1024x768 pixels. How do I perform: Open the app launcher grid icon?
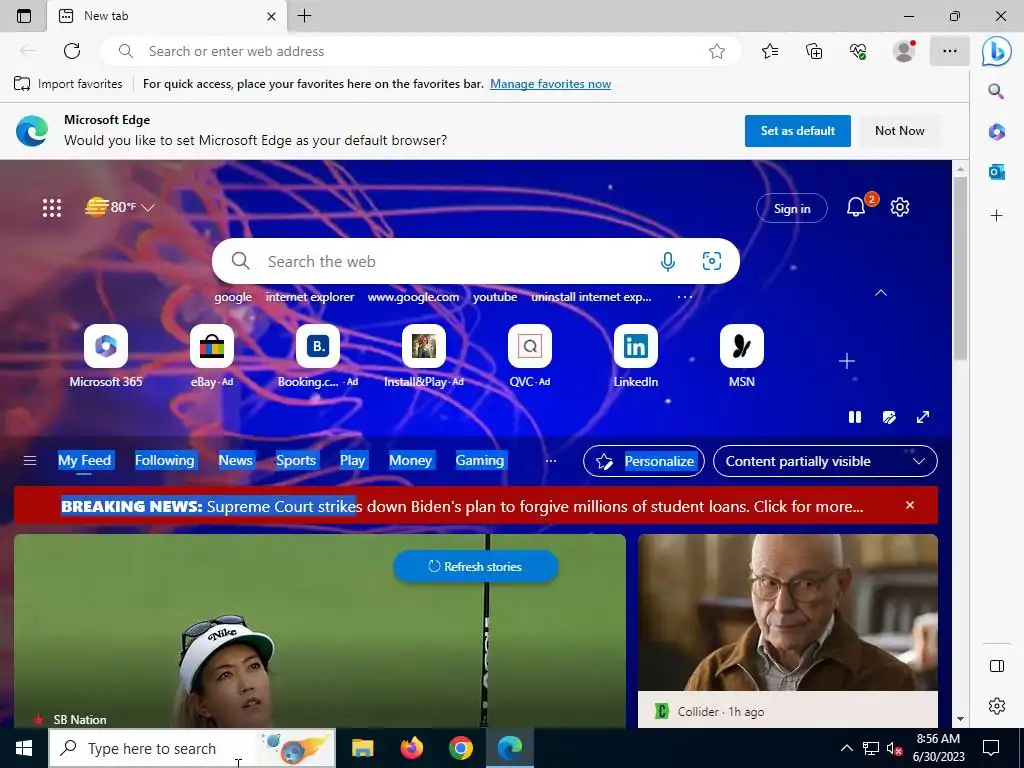click(52, 208)
